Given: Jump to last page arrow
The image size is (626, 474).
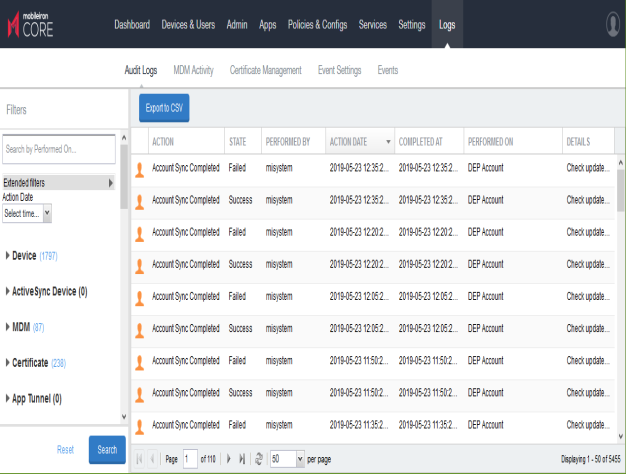Looking at the screenshot, I should coord(242,458).
